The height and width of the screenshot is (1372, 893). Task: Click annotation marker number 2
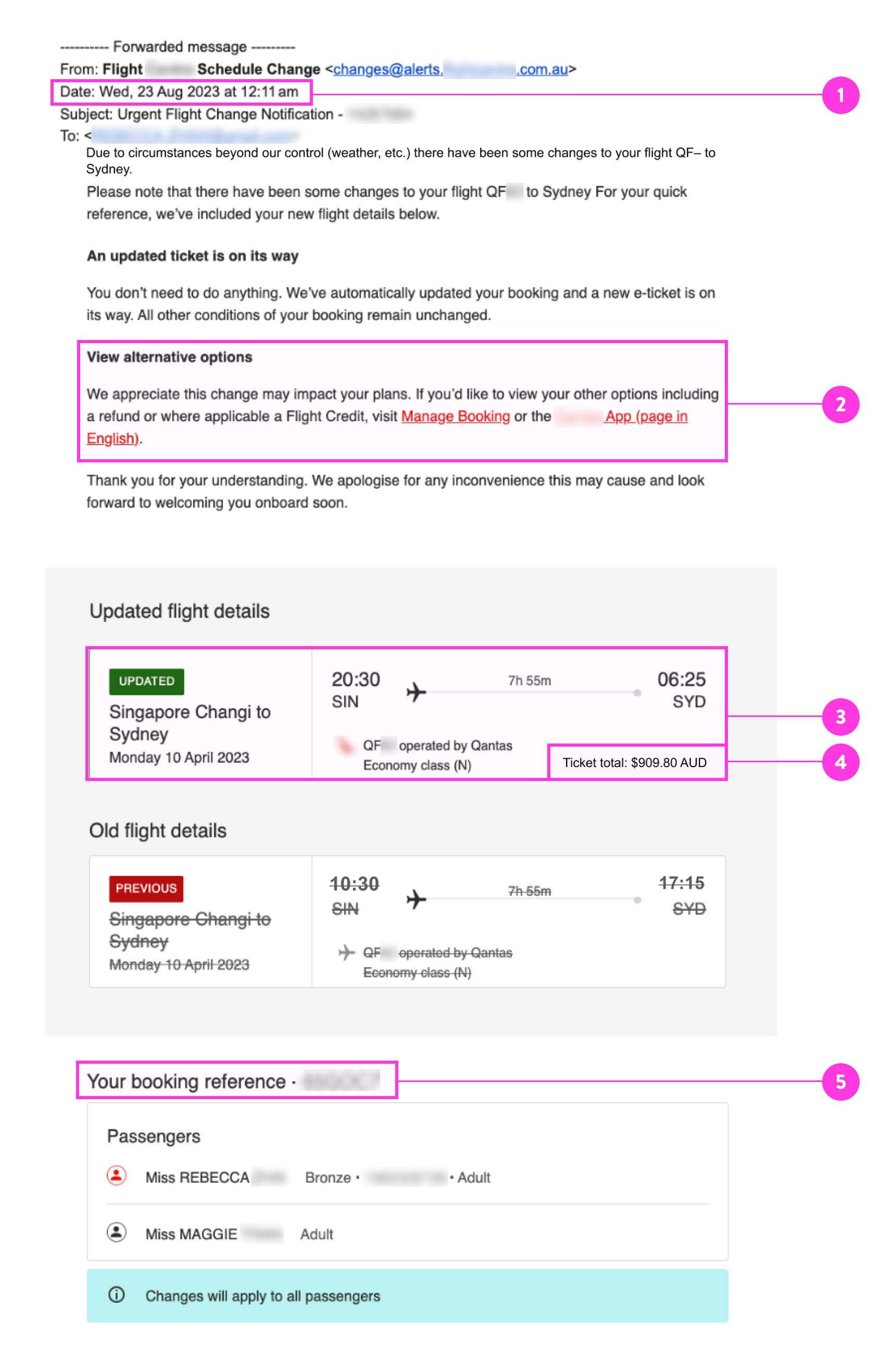pyautogui.click(x=839, y=404)
